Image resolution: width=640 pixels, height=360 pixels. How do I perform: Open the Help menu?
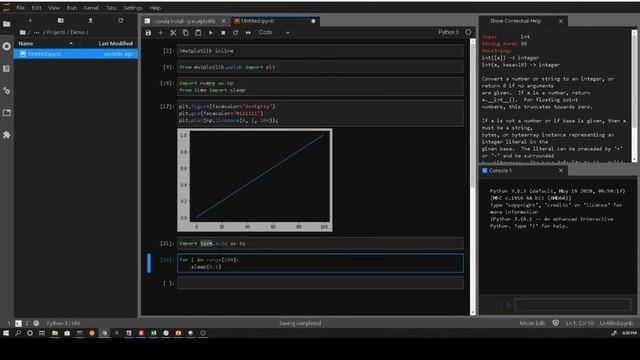155,8
